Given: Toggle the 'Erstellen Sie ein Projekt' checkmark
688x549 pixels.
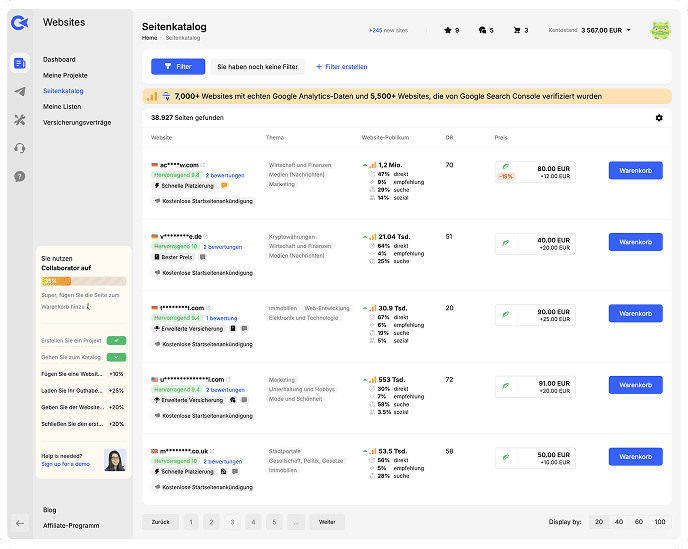Looking at the screenshot, I should click(116, 341).
